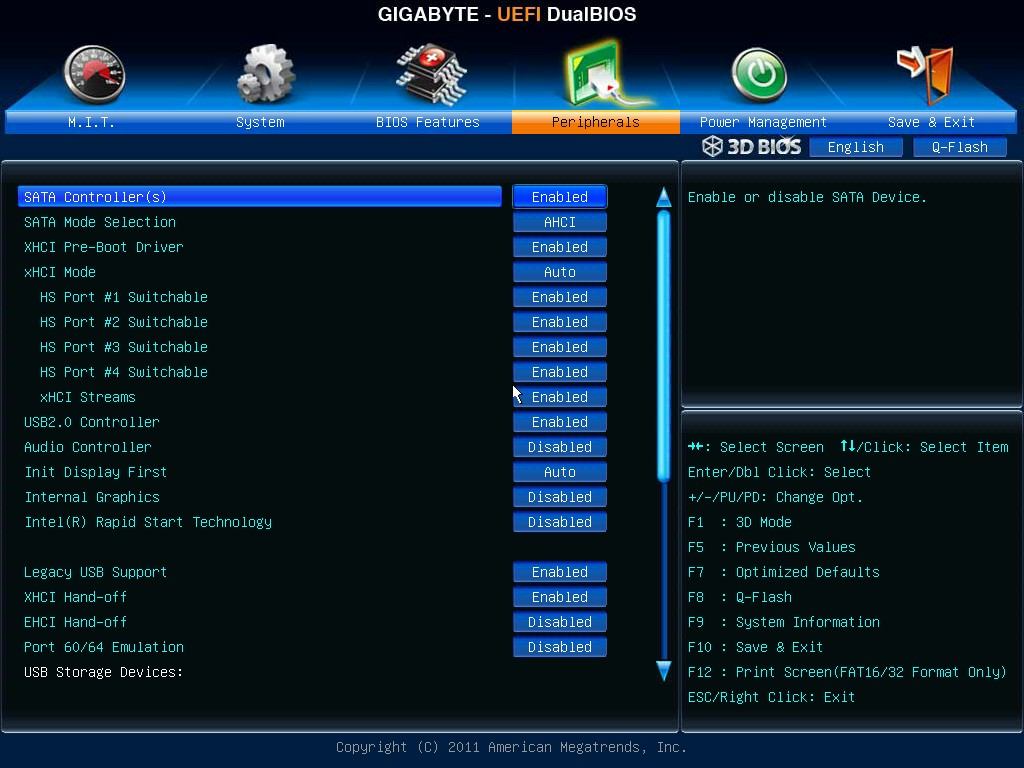Select the SATA Controller(s) row label
Viewport: 1024px width, 768px height.
click(95, 197)
